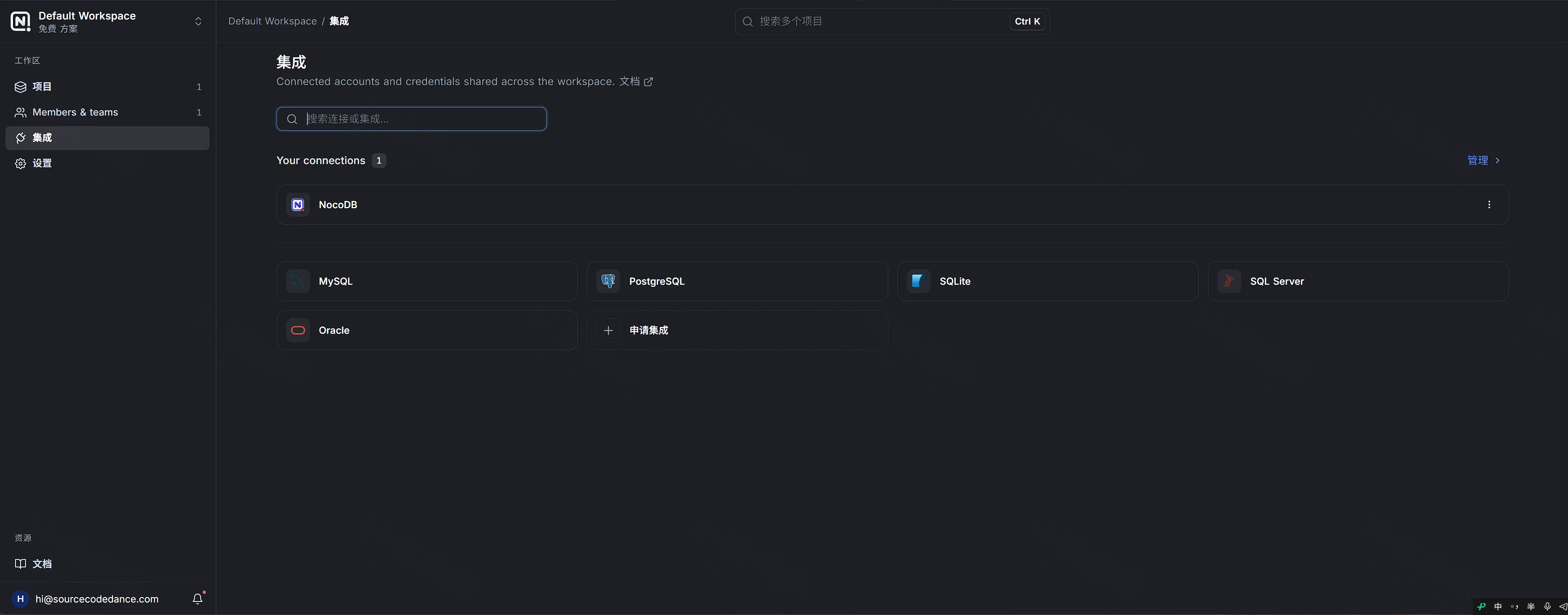Image resolution: width=1568 pixels, height=615 pixels.
Task: Click the SQL Server icon
Action: tap(1229, 281)
